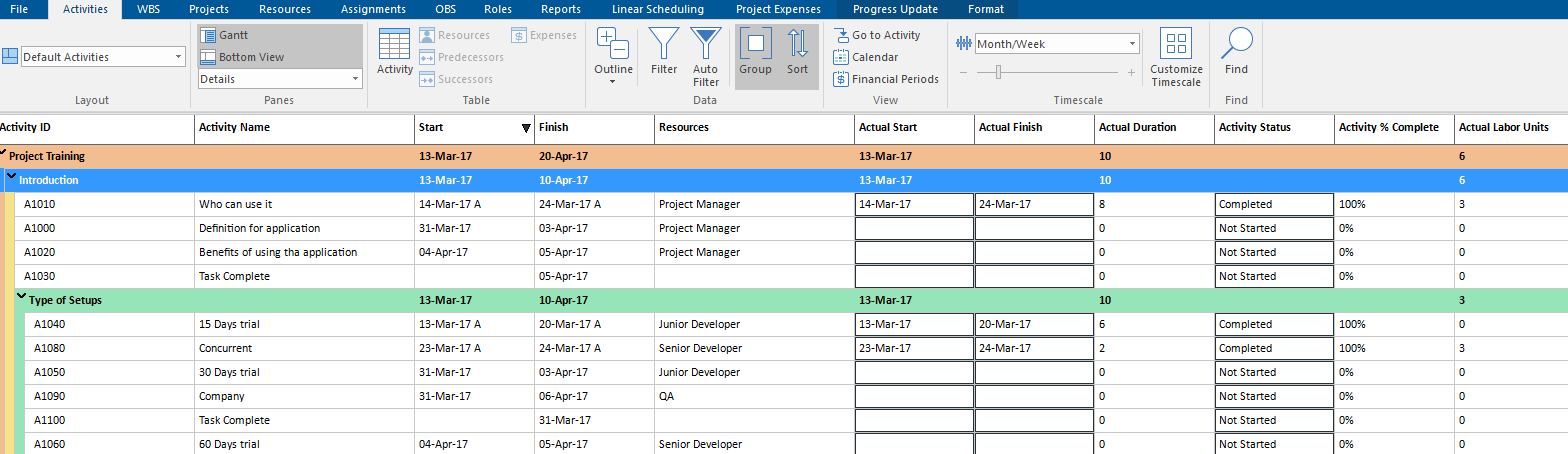This screenshot has height=454, width=1568.
Task: Click the Expenses table button
Action: pyautogui.click(x=544, y=35)
